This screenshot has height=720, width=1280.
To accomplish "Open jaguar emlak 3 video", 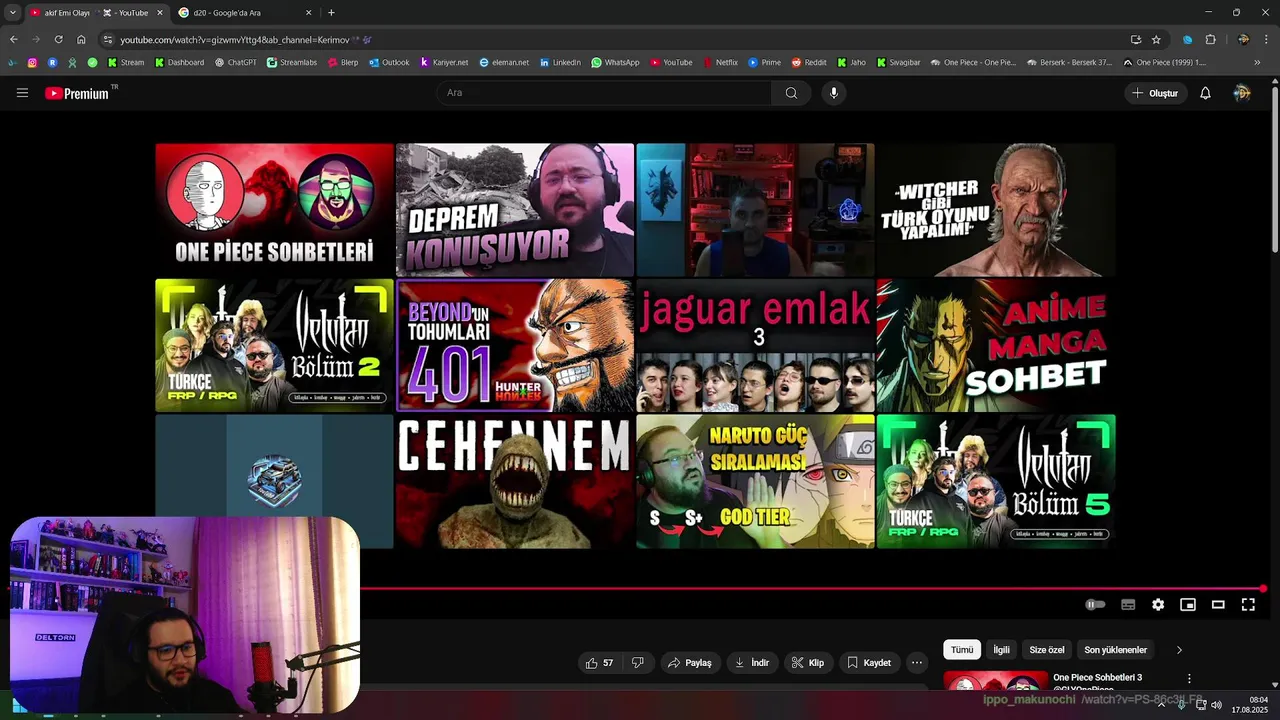I will [x=755, y=345].
